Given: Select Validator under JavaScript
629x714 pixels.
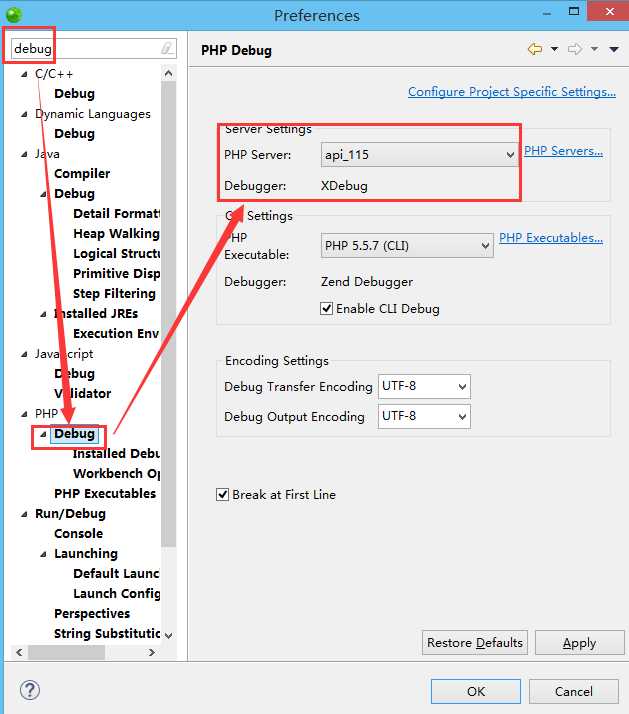Looking at the screenshot, I should [82, 393].
